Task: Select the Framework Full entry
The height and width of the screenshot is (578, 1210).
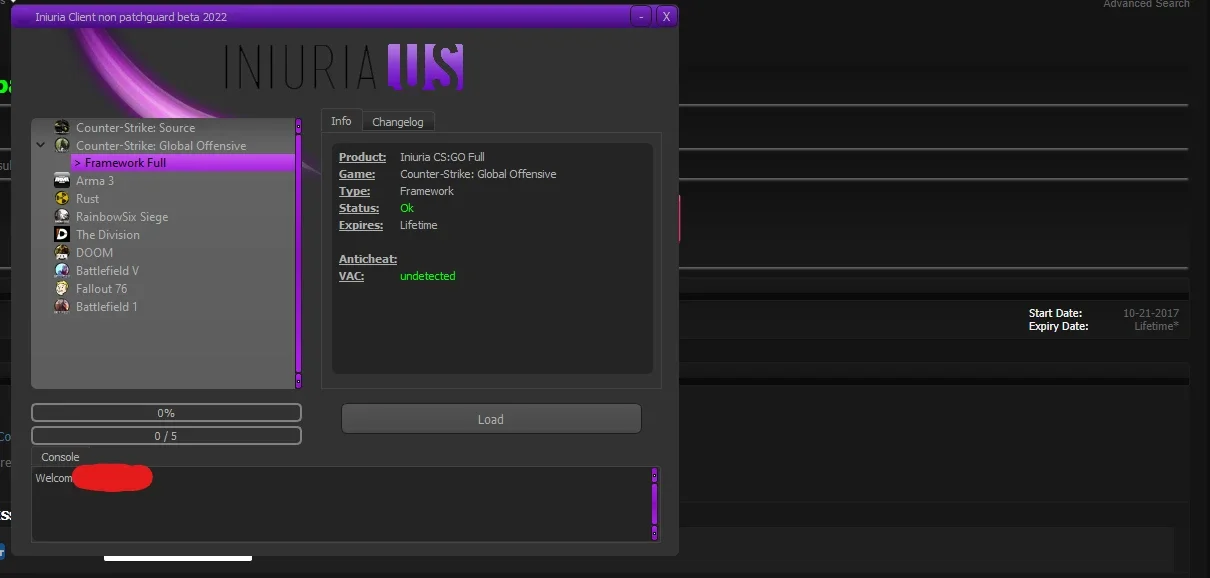Action: pyautogui.click(x=183, y=163)
